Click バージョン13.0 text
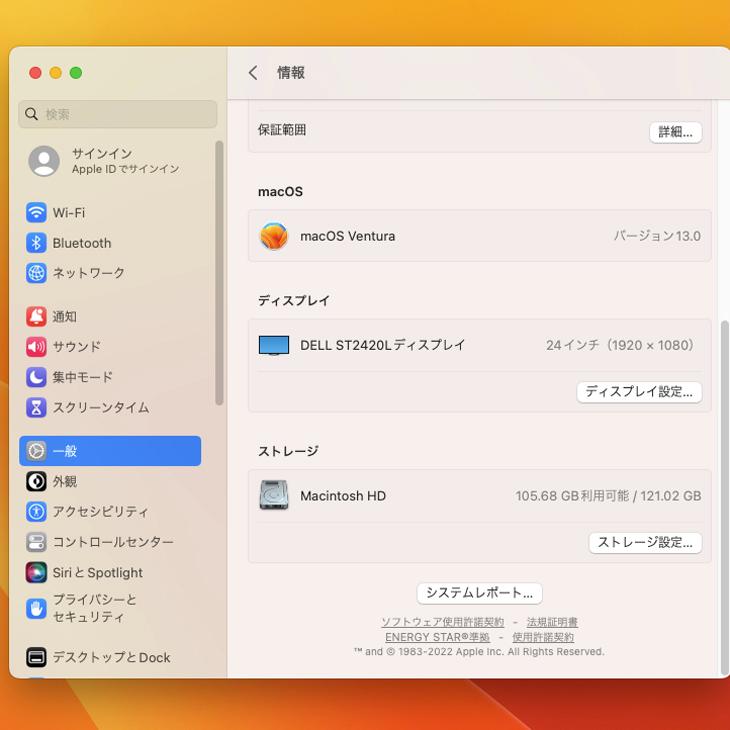The width and height of the screenshot is (730, 730). (x=657, y=236)
